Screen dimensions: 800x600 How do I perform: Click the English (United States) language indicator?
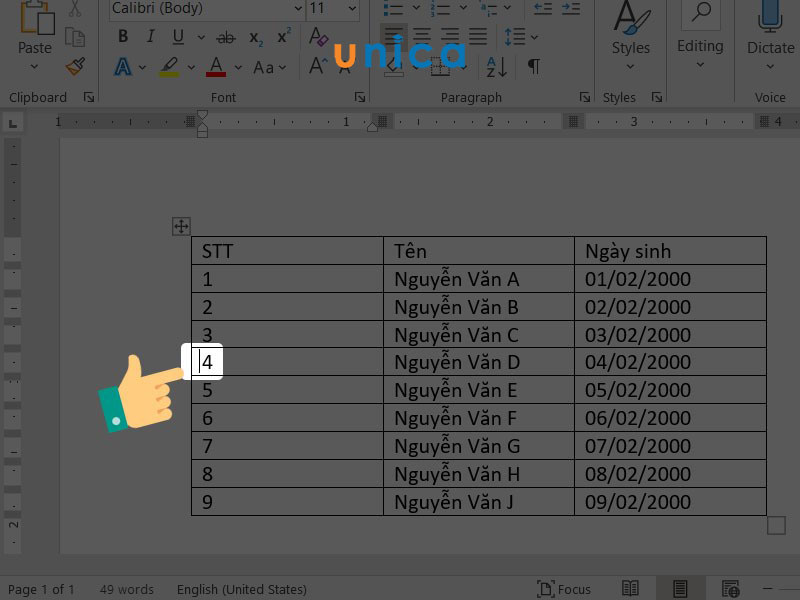click(x=242, y=589)
